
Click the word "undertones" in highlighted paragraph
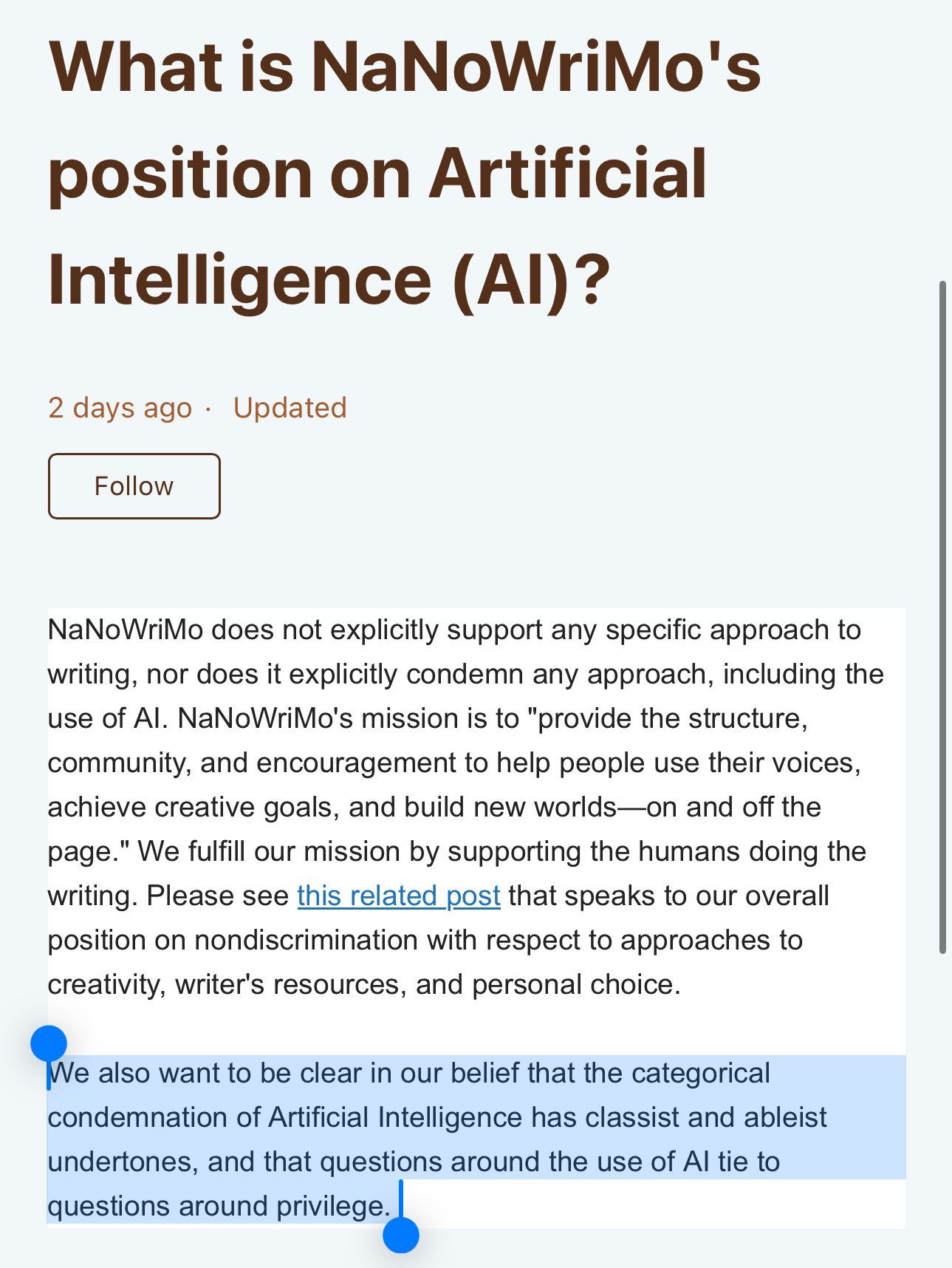tap(123, 1162)
